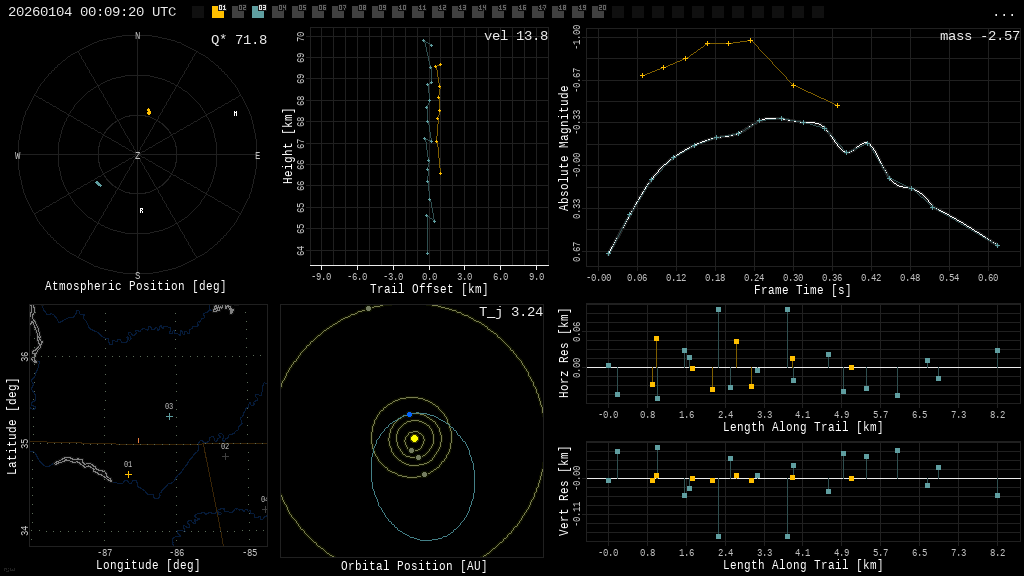The height and width of the screenshot is (576, 1024).
Task: Click the blue Earth dot in orbit plot
Action: click(409, 414)
